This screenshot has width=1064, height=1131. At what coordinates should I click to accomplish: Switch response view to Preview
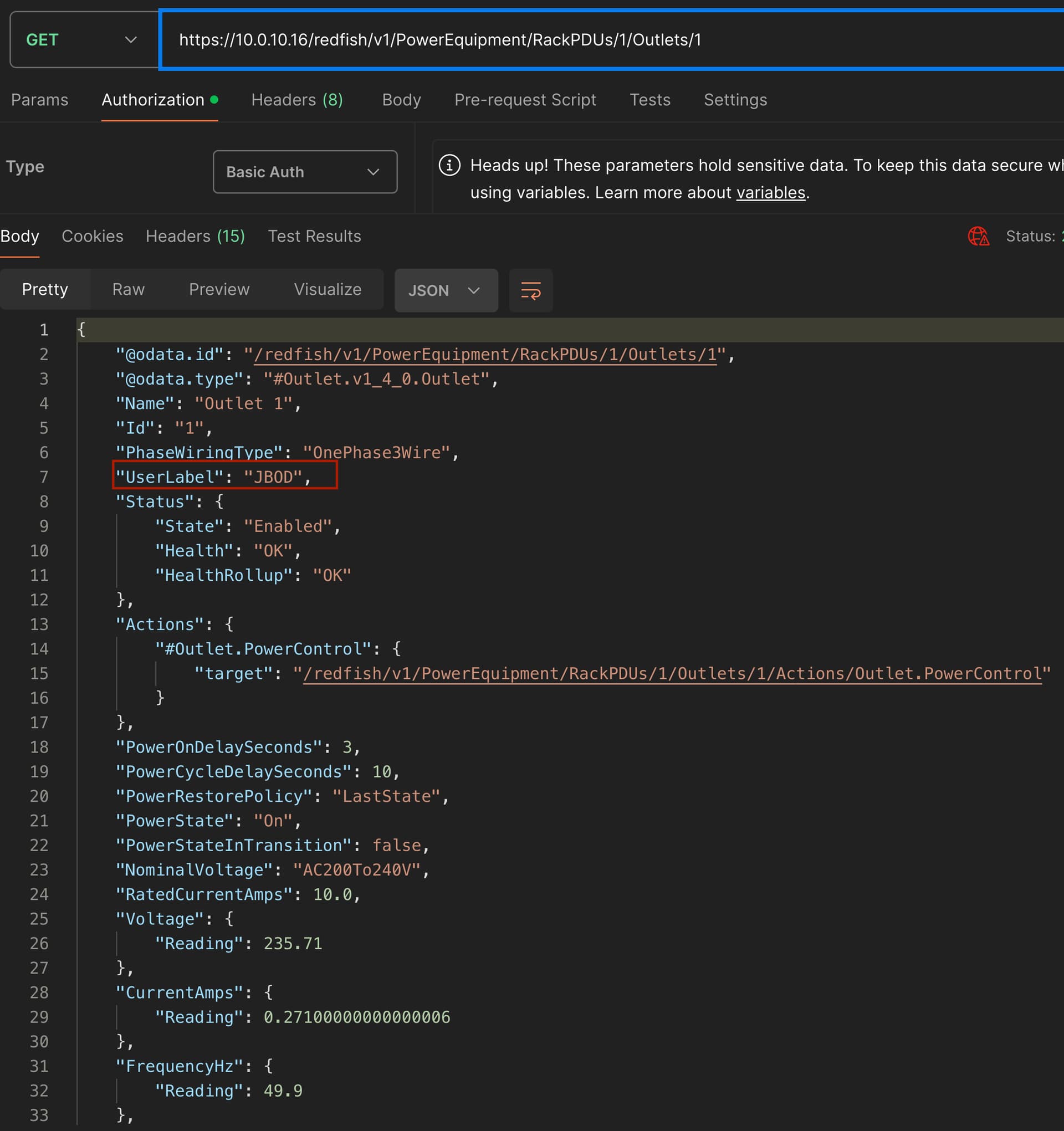coord(219,290)
